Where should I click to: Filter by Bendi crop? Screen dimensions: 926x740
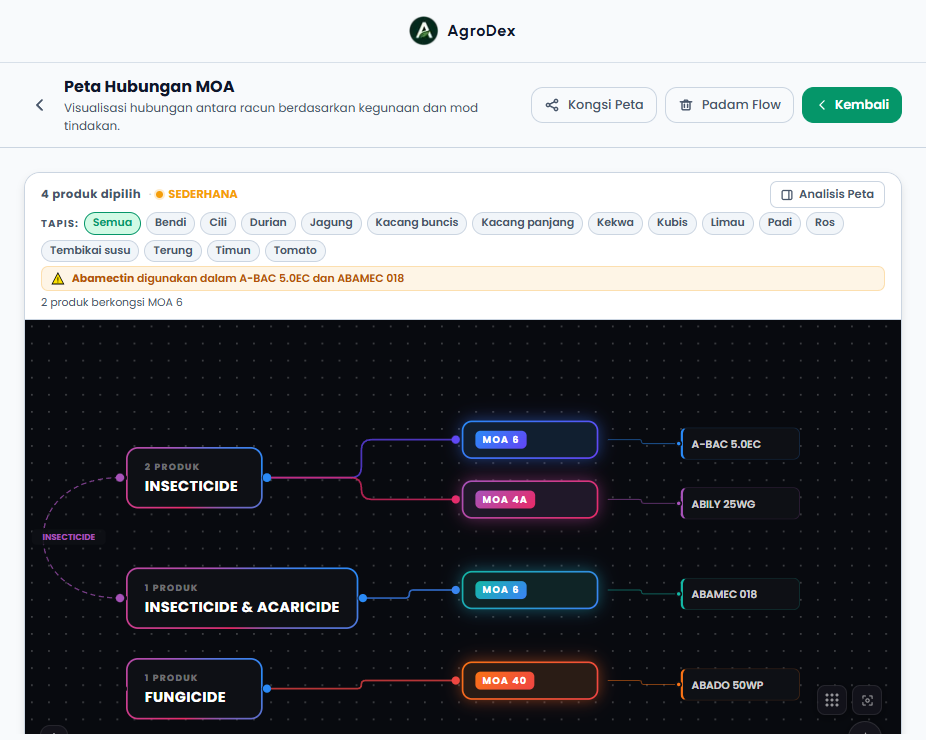click(170, 223)
